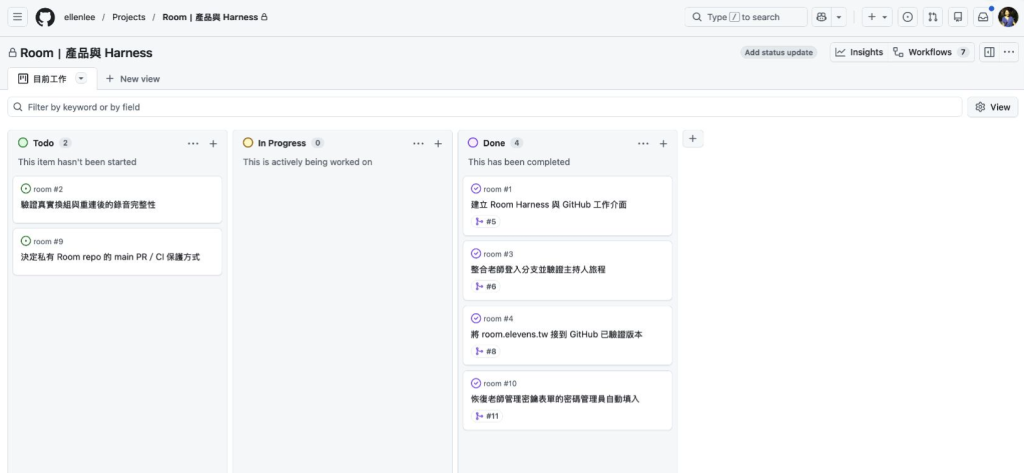Click New view tab

point(133,78)
